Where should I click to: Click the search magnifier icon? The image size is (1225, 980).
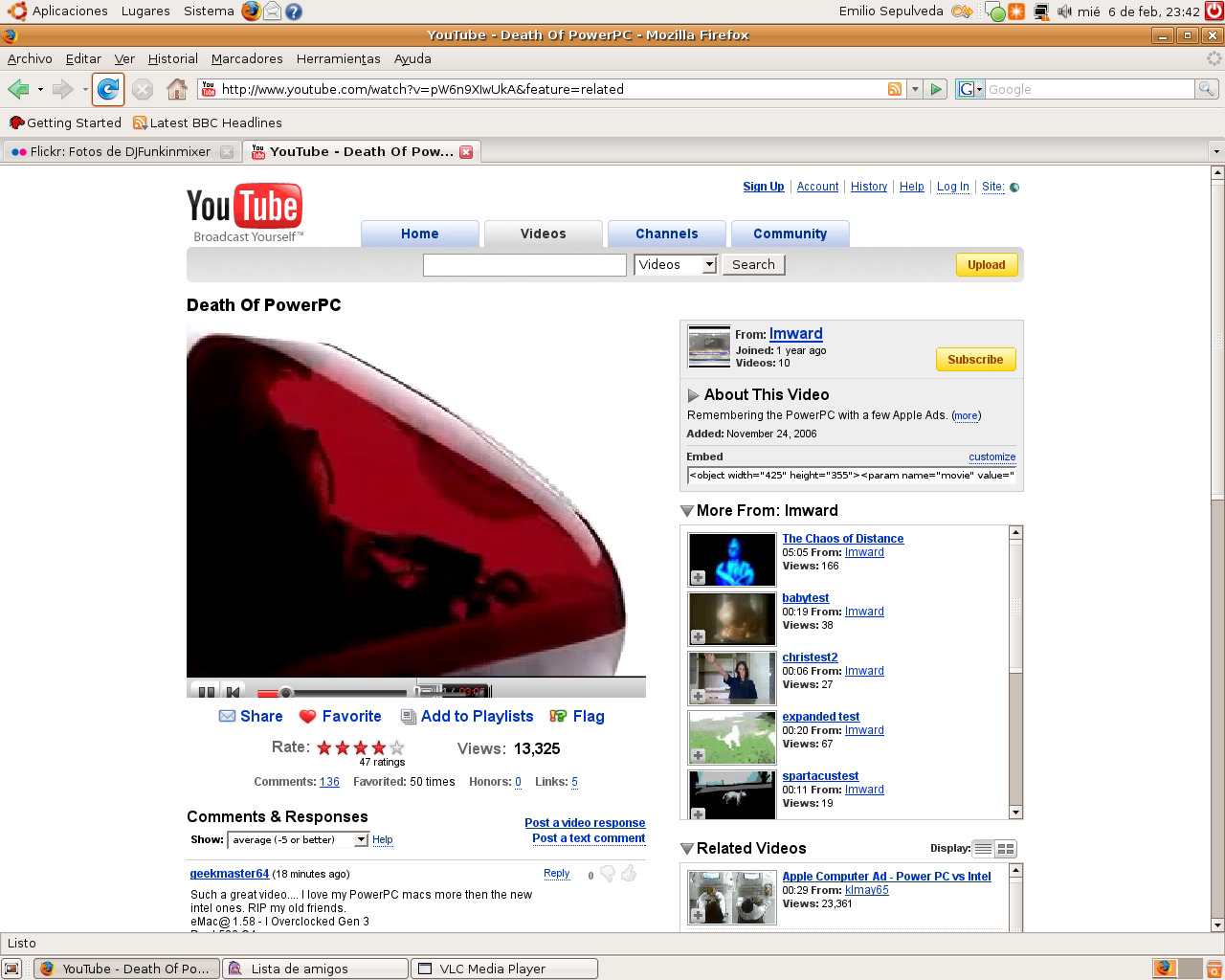(1207, 89)
